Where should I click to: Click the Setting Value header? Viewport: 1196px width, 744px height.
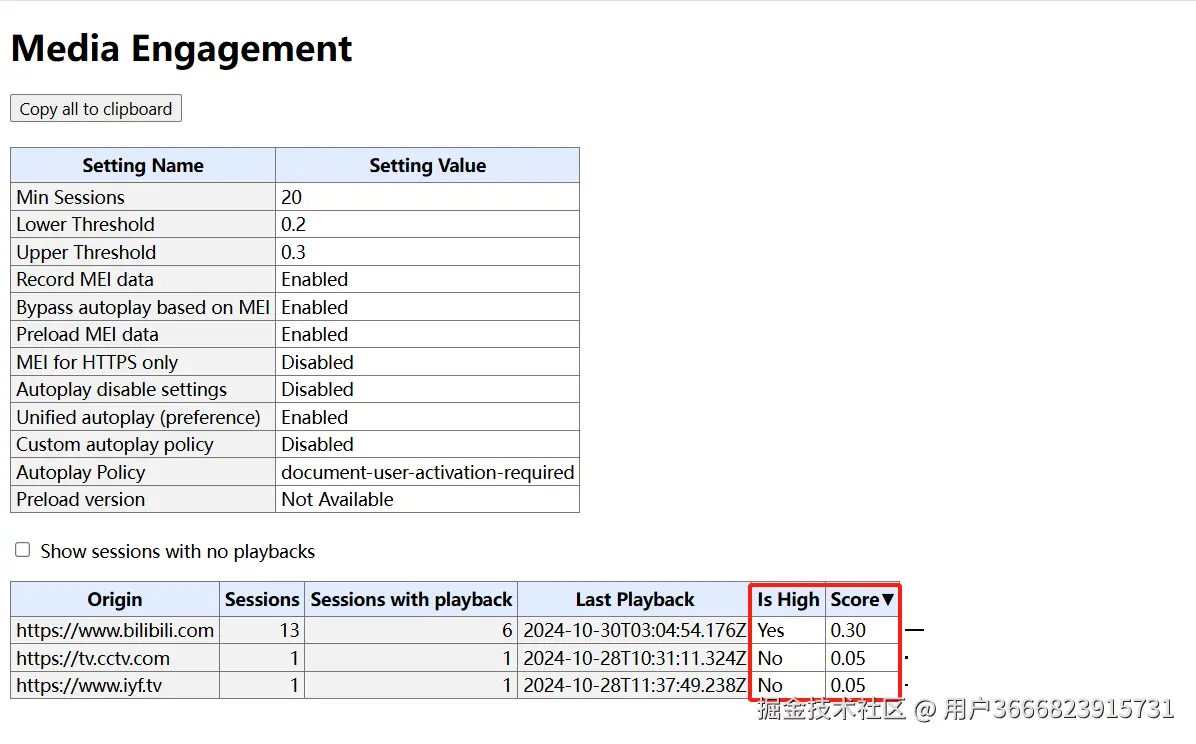(x=427, y=166)
